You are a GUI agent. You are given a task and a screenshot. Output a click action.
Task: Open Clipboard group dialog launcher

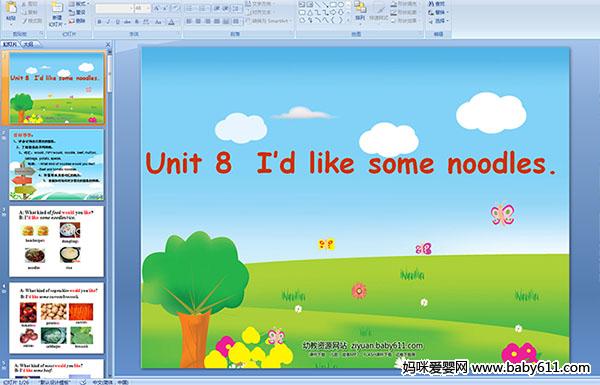point(41,34)
